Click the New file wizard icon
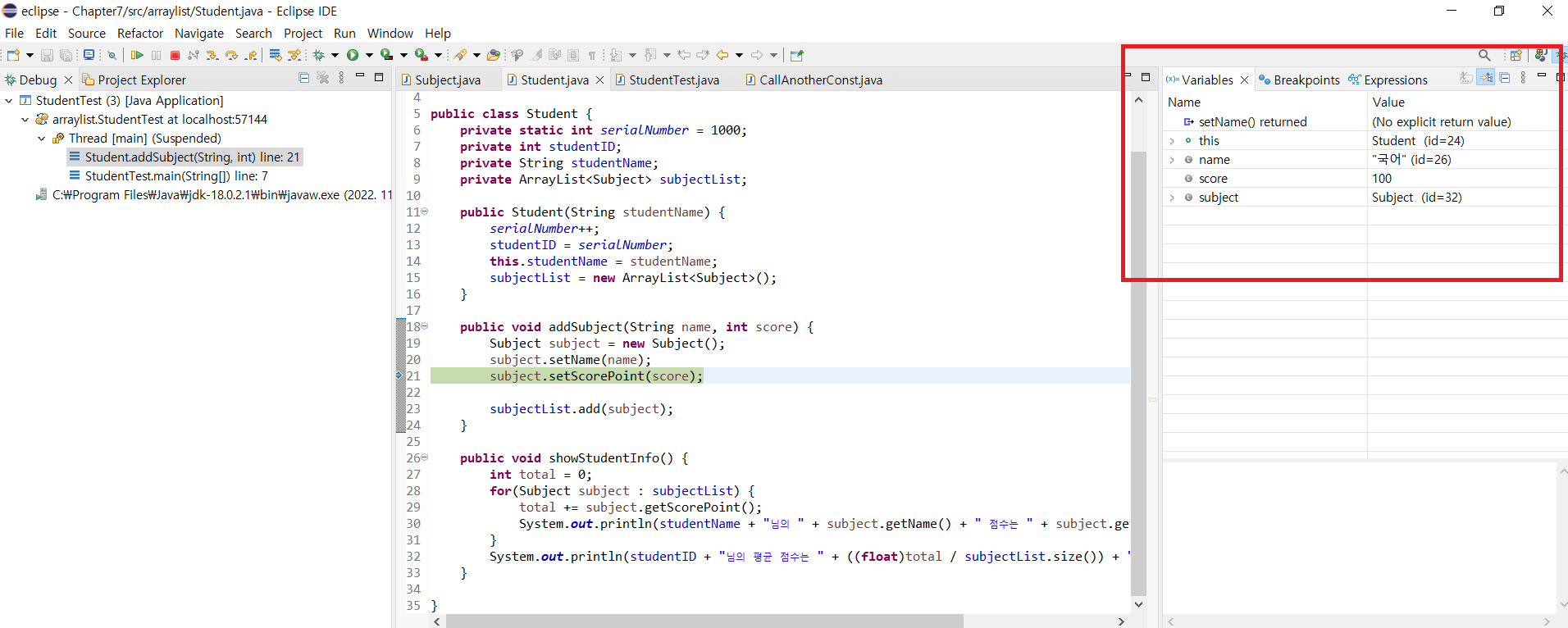Screen dimensions: 1568x628 (x=13, y=55)
